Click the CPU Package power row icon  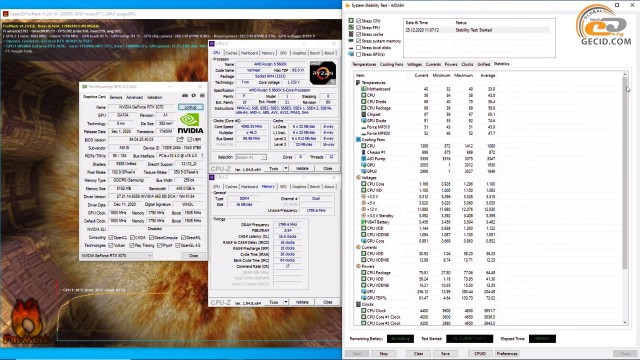click(x=363, y=273)
